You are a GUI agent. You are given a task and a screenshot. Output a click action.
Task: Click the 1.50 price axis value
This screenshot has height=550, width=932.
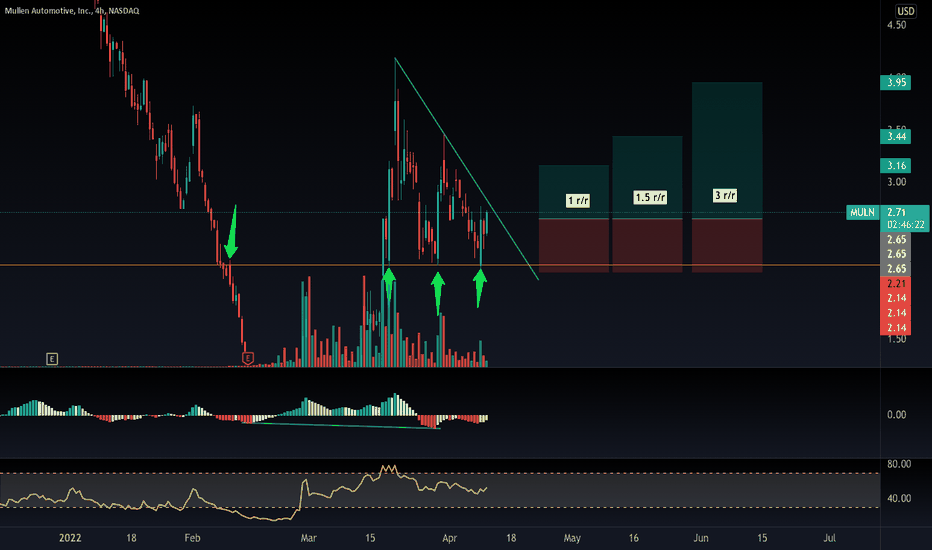click(896, 339)
